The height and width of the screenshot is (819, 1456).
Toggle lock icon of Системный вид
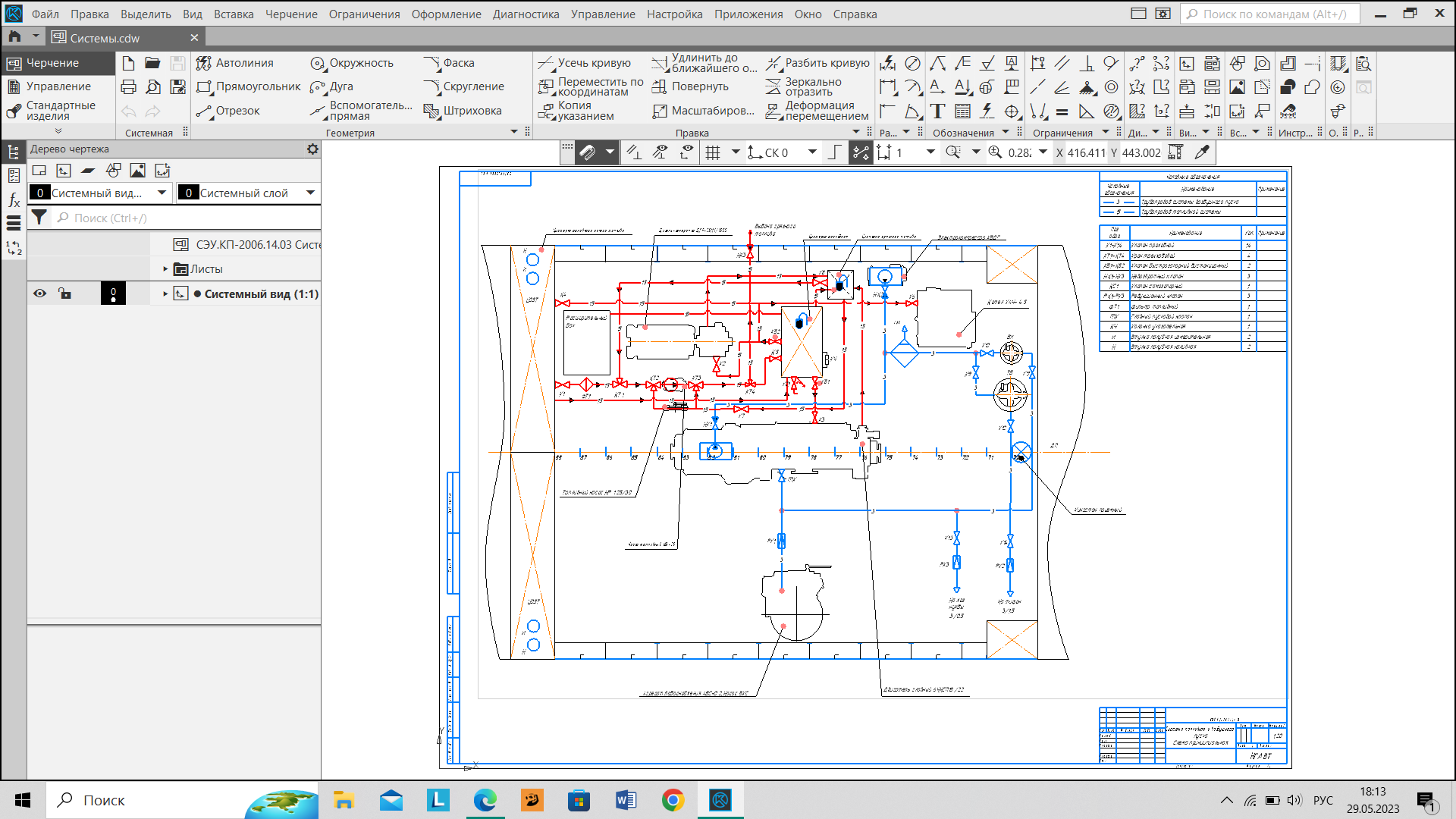64,293
